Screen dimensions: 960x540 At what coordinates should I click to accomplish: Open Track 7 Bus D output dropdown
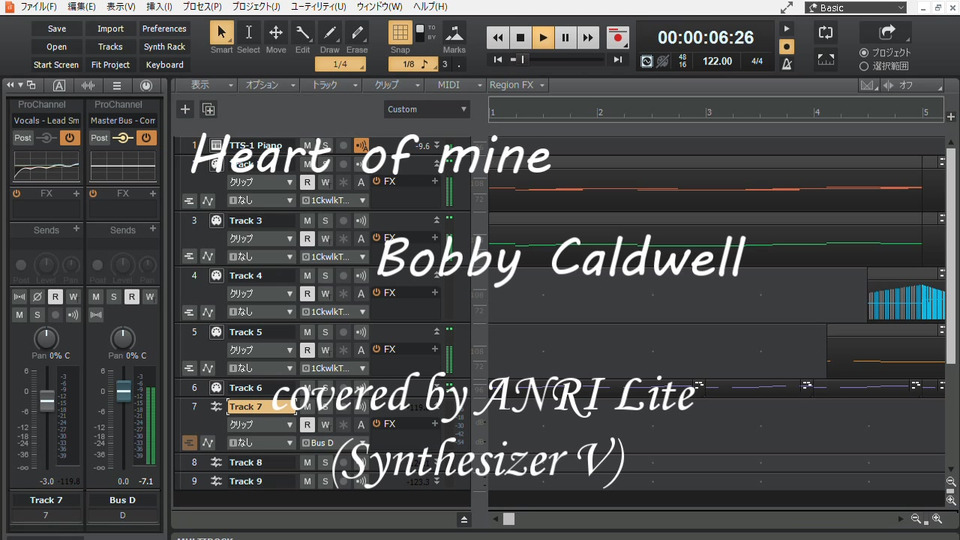334,443
